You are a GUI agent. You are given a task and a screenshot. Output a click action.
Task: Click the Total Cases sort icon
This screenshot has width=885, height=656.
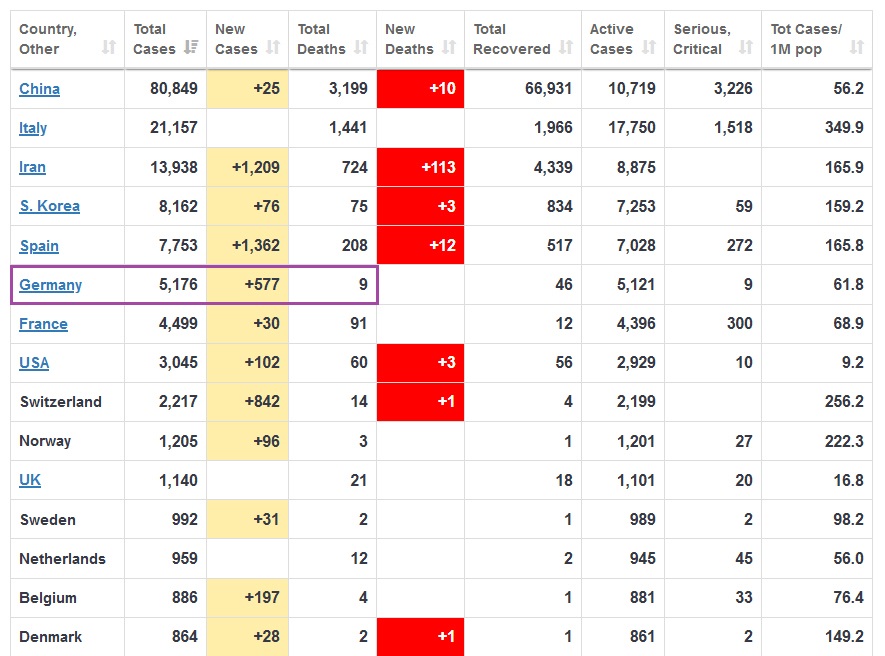click(191, 48)
